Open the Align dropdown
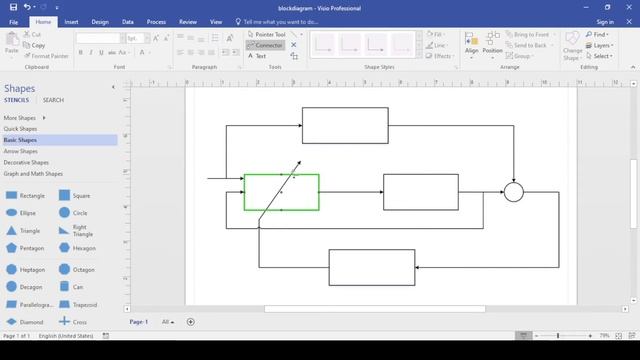 point(471,45)
